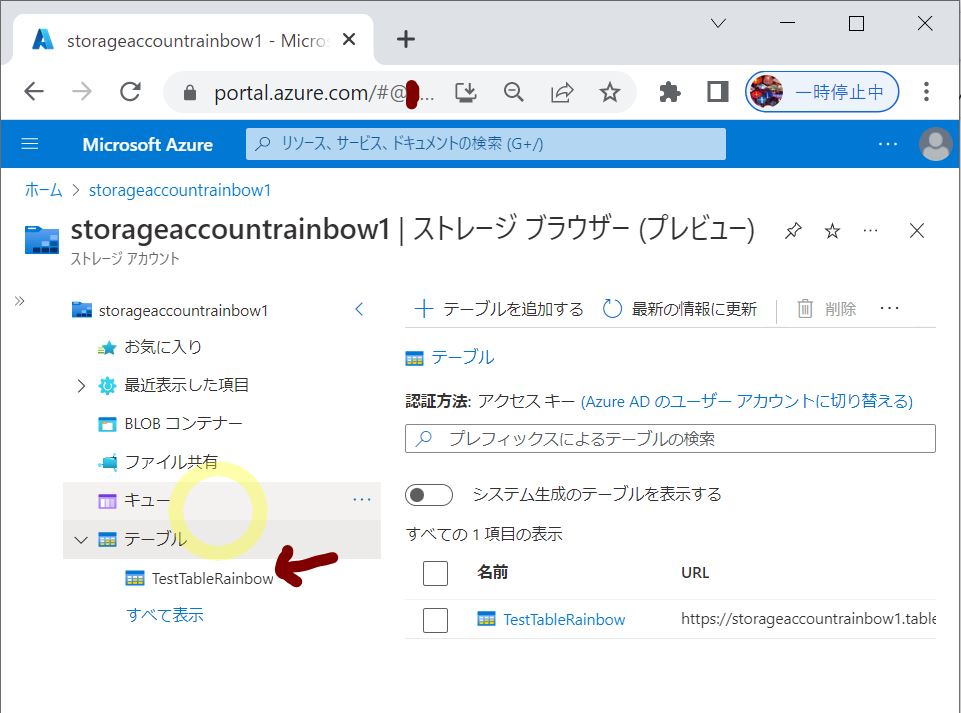Collapse the テーブル tree node
961x713 pixels.
(81, 540)
